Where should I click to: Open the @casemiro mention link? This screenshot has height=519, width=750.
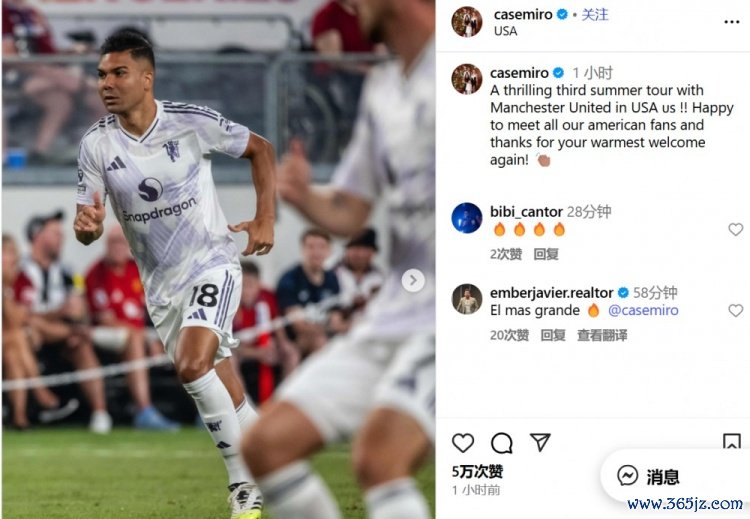643,310
